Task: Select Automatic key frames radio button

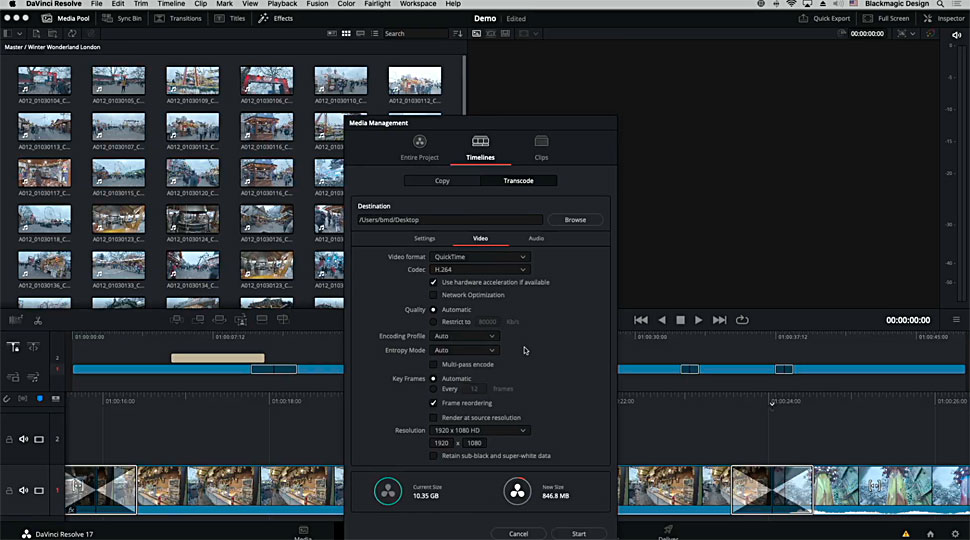Action: pos(433,379)
